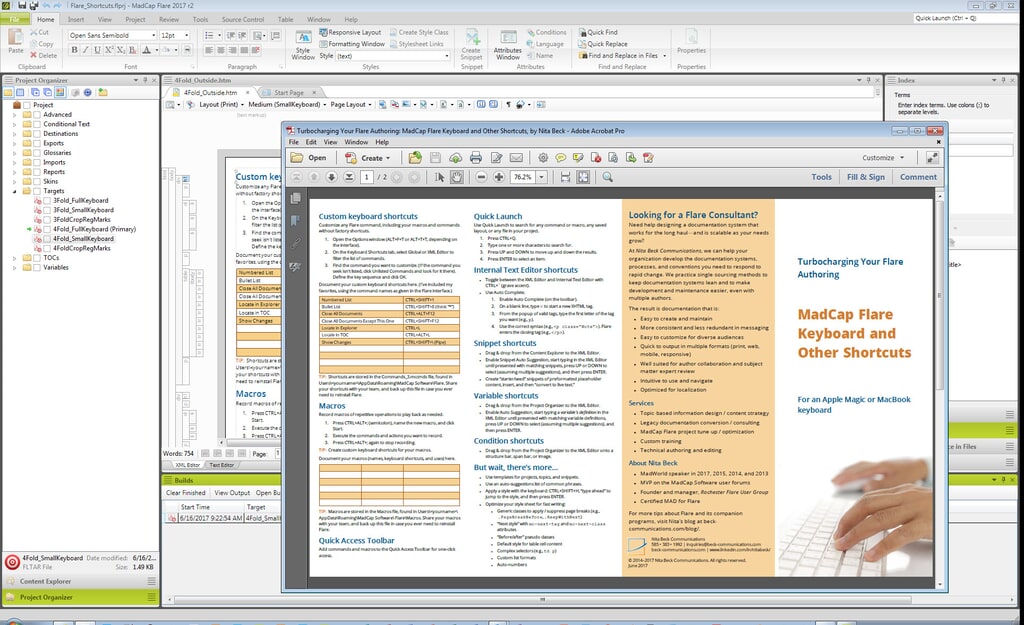Open the 12pt font size dropdown
This screenshot has width=1024, height=625.
point(187,35)
